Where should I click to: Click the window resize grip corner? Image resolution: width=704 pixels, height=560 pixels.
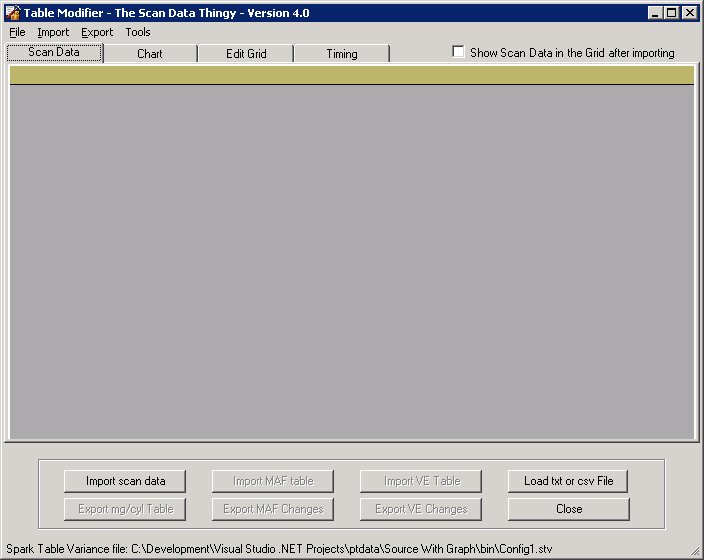695,551
